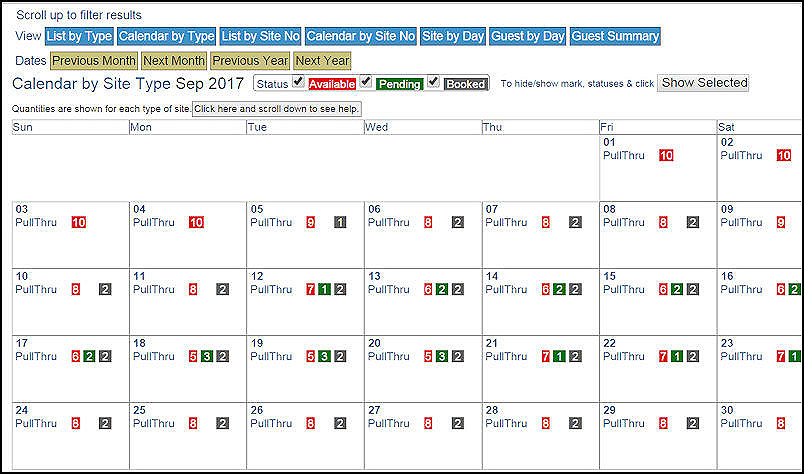Open the PullThru link on September 05

coord(270,222)
